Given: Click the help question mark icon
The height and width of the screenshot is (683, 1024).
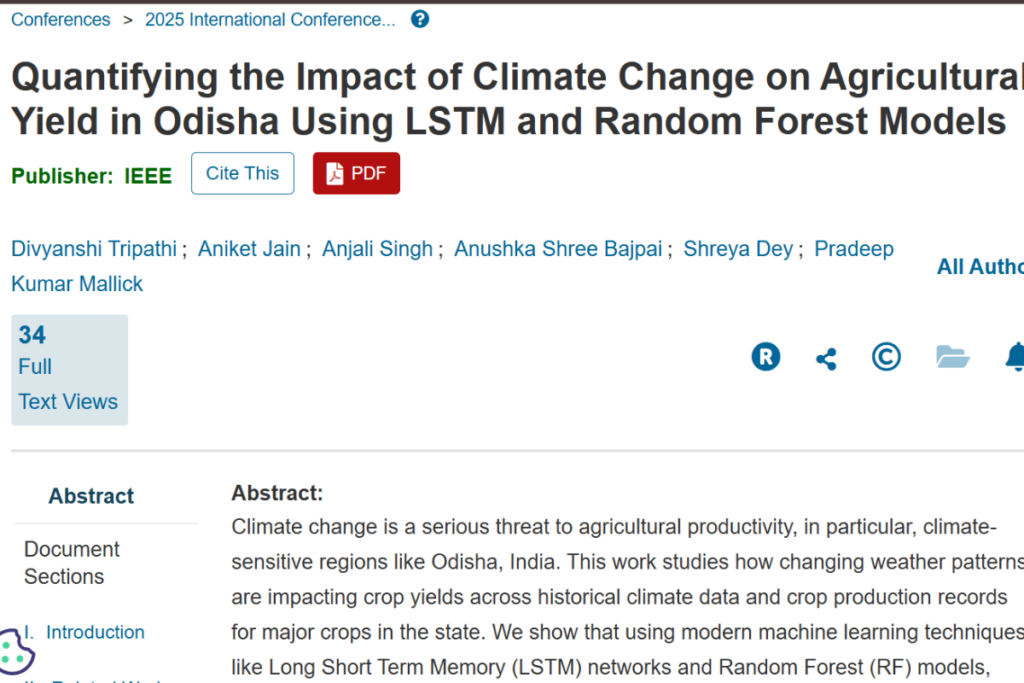Looking at the screenshot, I should (x=420, y=19).
